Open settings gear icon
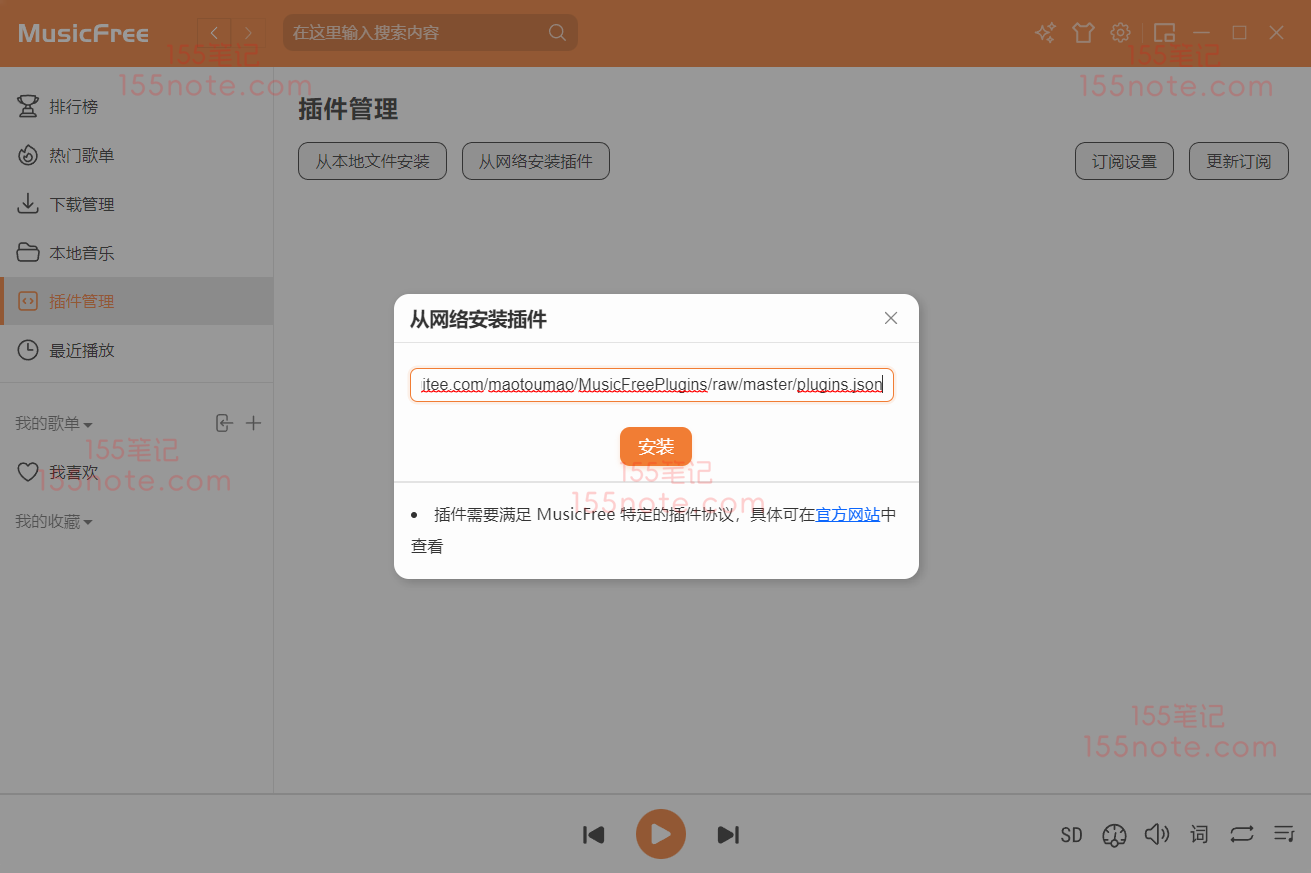 (1121, 33)
